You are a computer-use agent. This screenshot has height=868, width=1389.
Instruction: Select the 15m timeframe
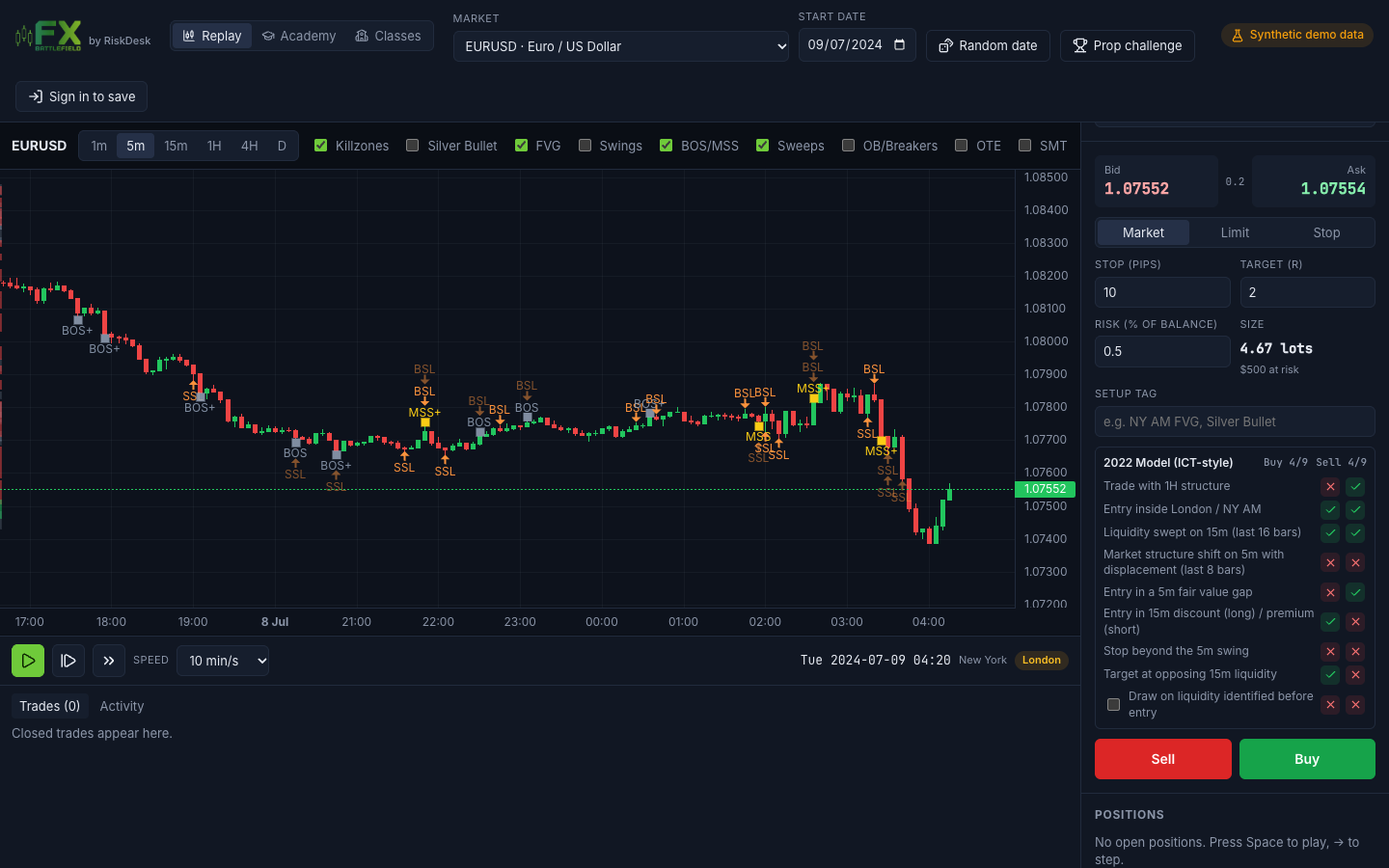coord(176,146)
